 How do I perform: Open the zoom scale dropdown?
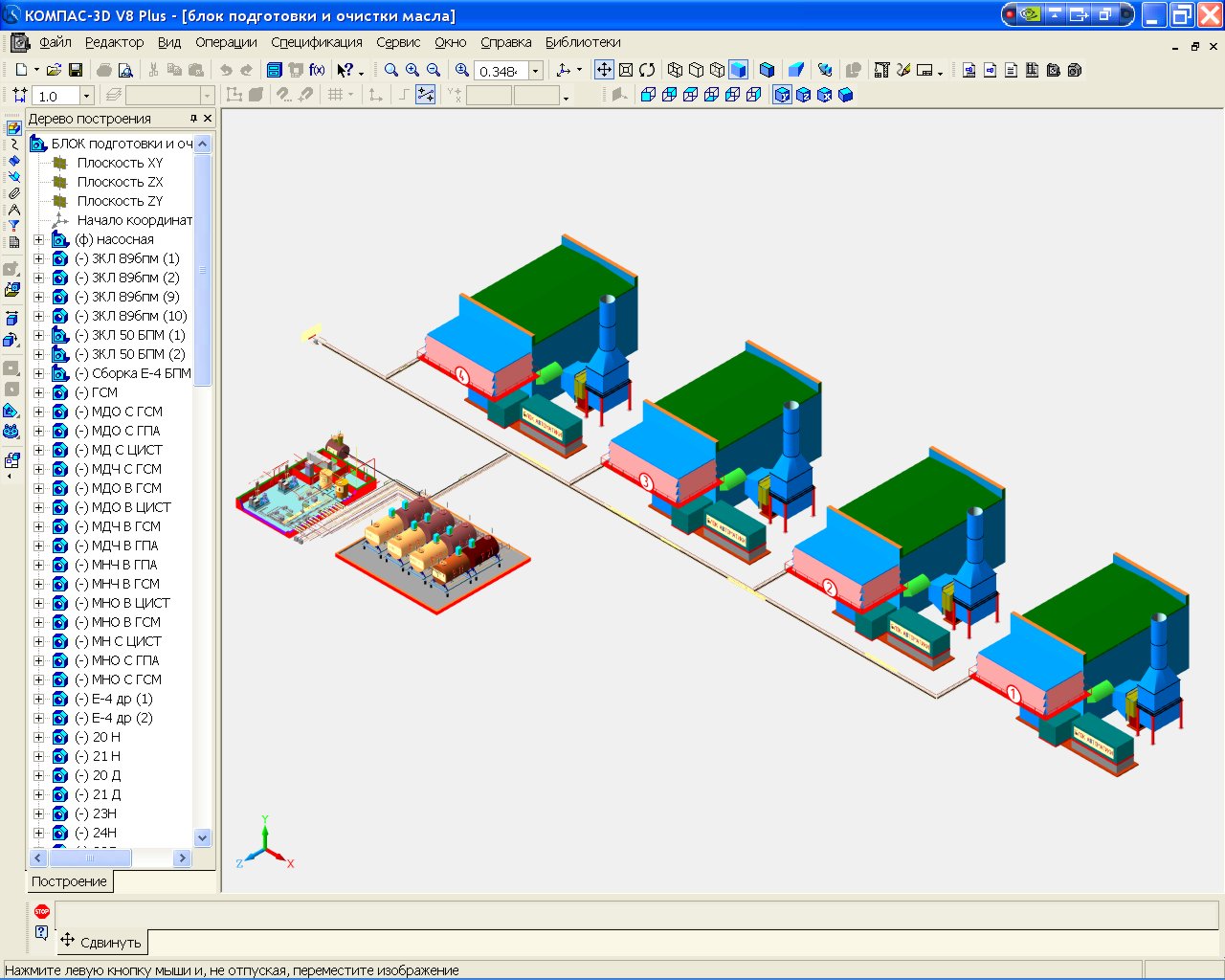tap(536, 71)
